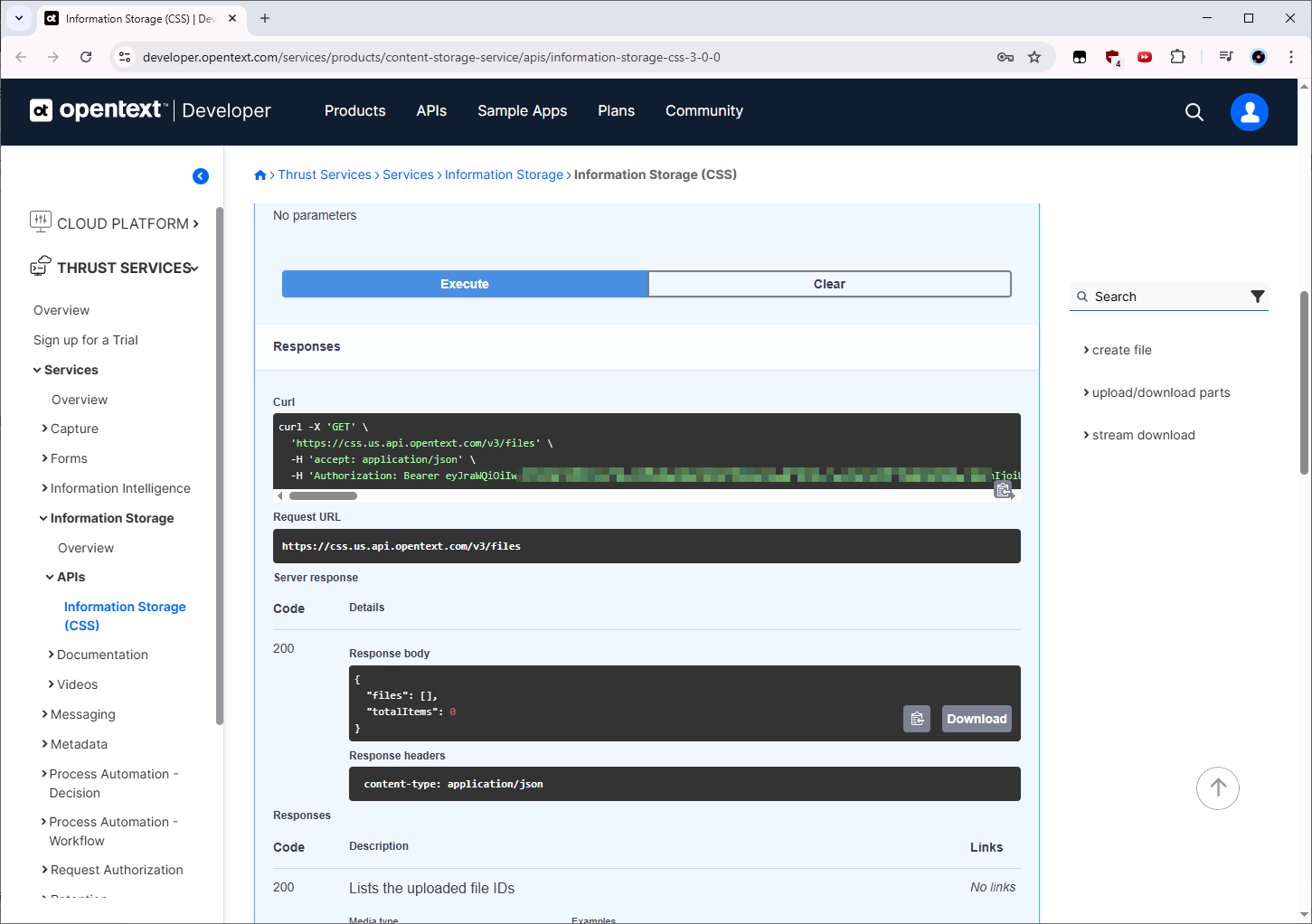Open a new browser tab

tap(265, 18)
